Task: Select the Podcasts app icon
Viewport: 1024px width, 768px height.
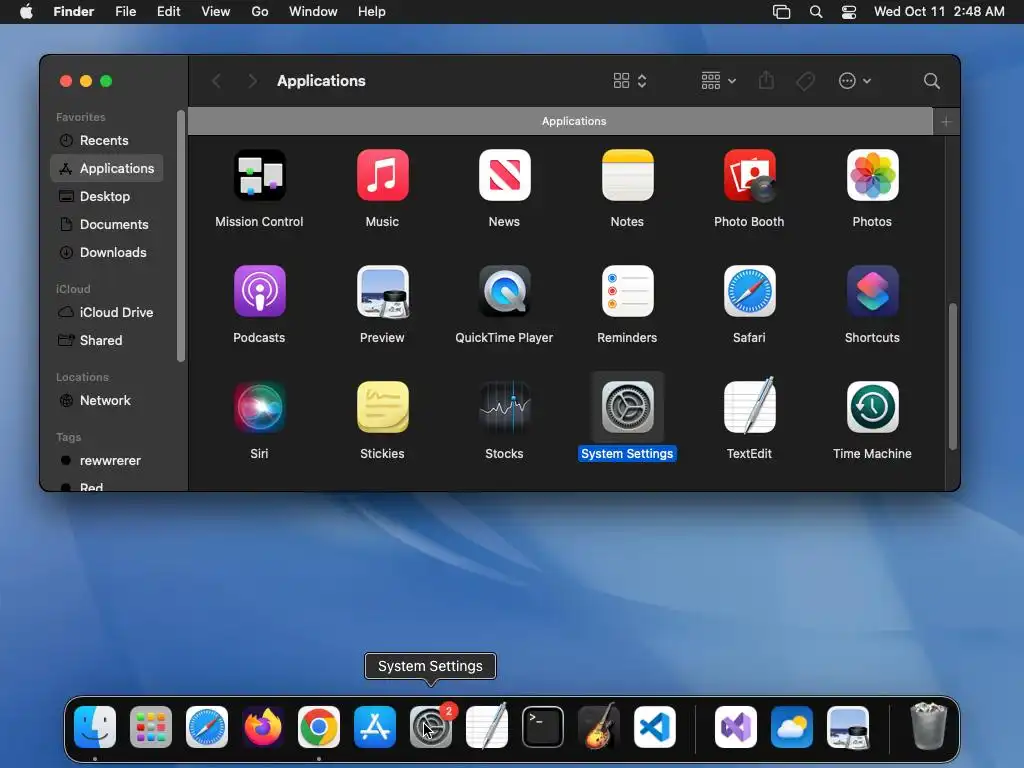Action: 259,291
